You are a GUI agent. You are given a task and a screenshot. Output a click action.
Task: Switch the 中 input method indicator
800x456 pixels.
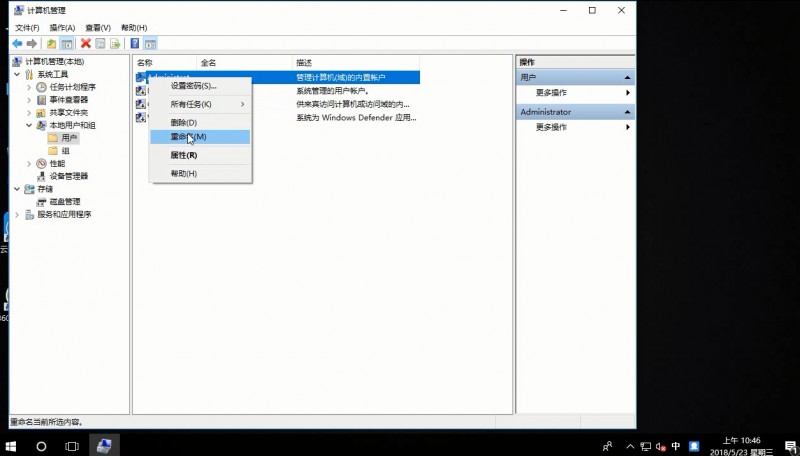[x=676, y=446]
